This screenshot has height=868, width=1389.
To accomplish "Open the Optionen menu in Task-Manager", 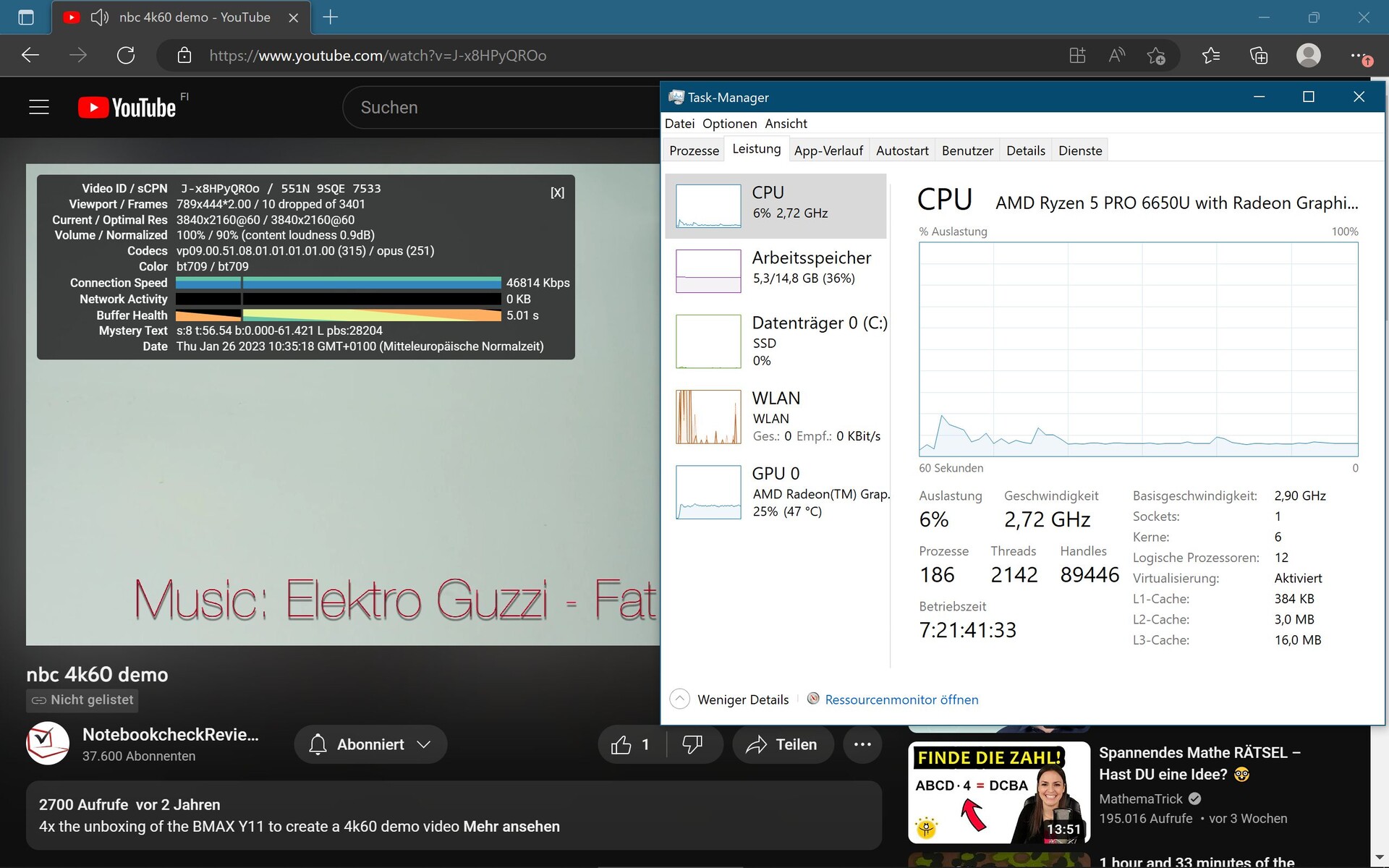I will point(729,124).
